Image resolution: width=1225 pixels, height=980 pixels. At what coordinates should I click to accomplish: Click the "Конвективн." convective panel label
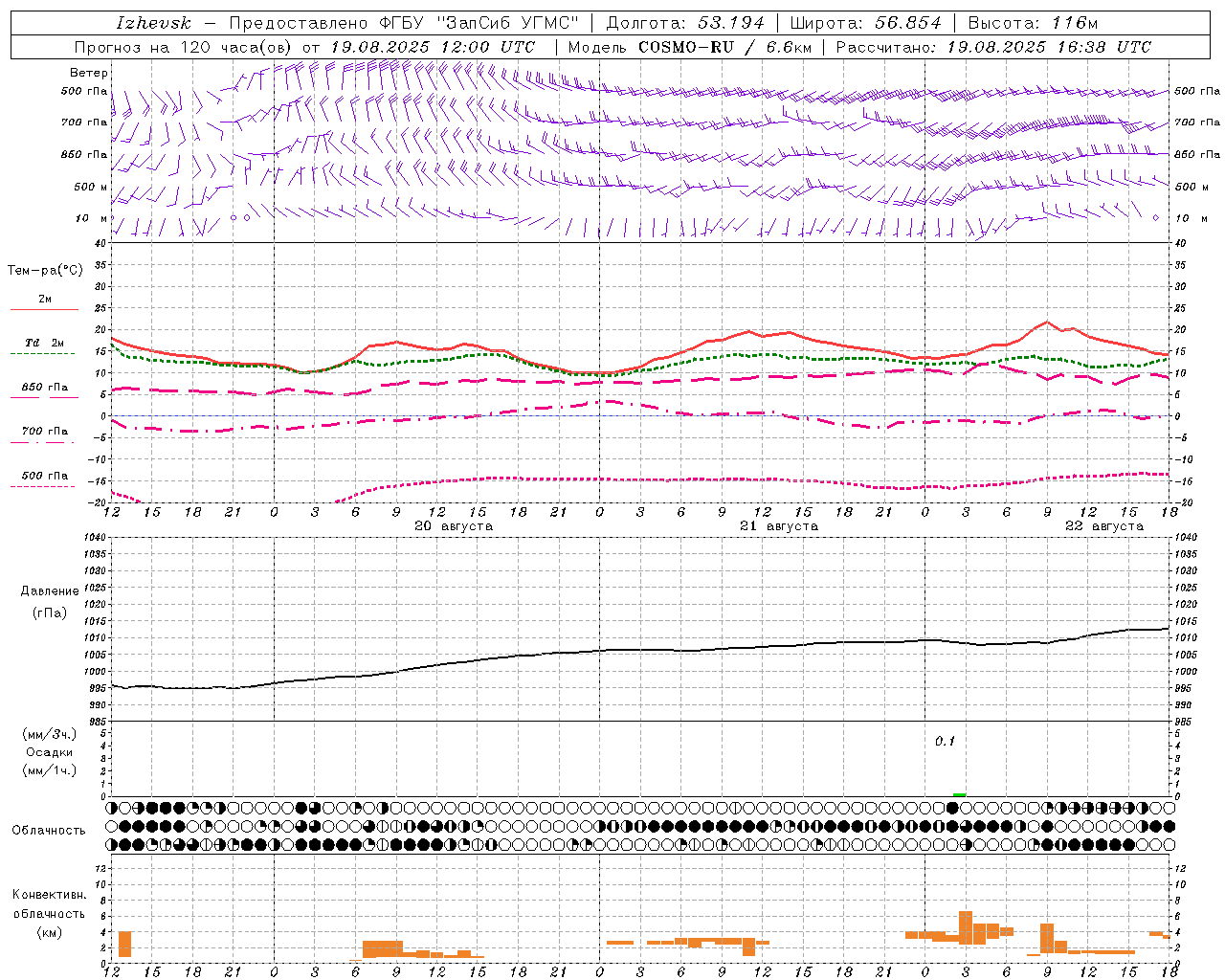point(50,895)
